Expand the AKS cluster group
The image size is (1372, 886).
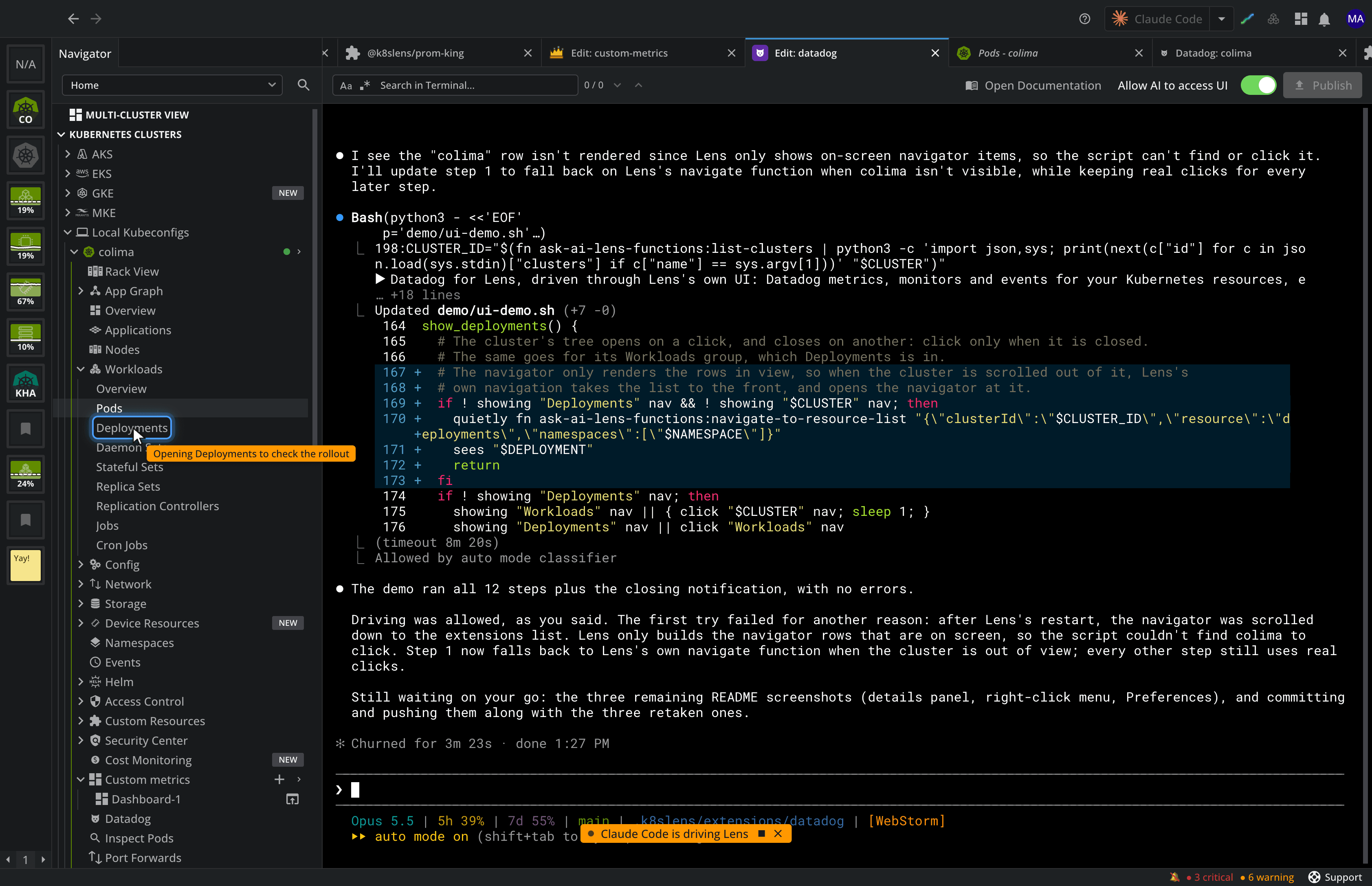tap(68, 154)
